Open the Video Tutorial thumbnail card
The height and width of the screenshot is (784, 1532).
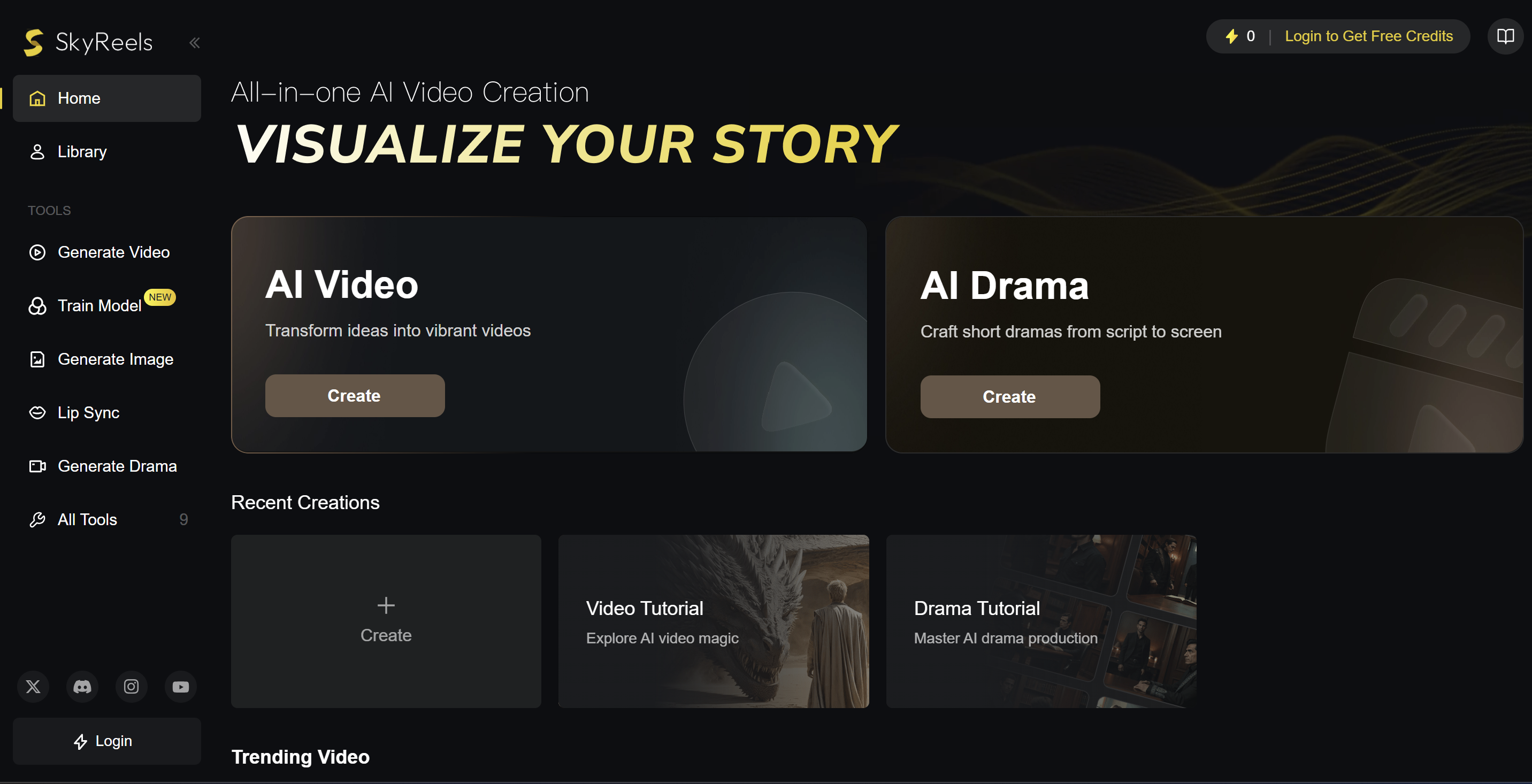(x=714, y=621)
